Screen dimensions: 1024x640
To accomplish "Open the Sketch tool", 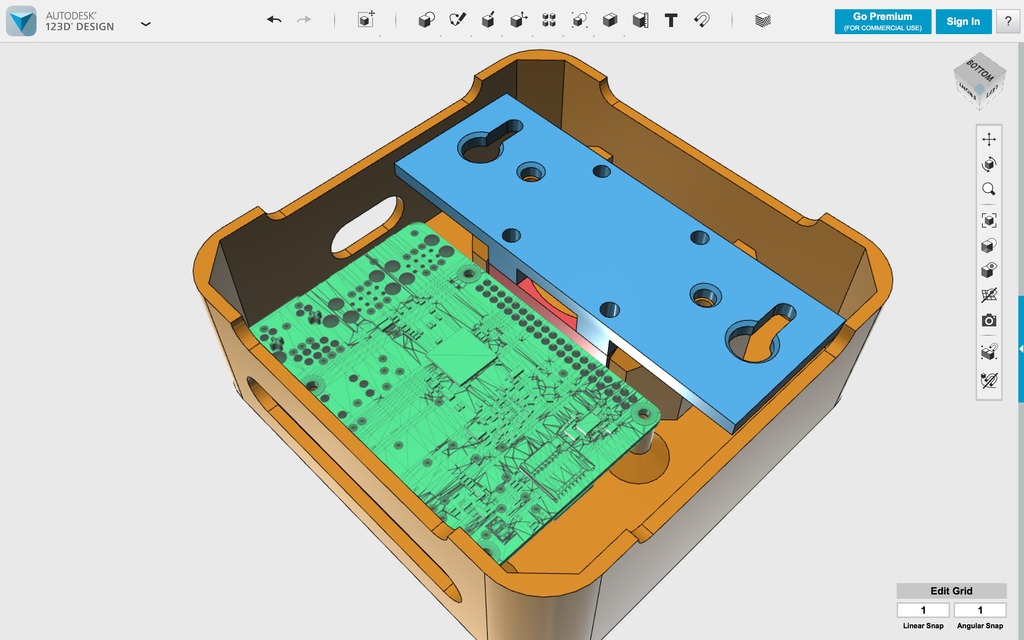I will tap(457, 20).
